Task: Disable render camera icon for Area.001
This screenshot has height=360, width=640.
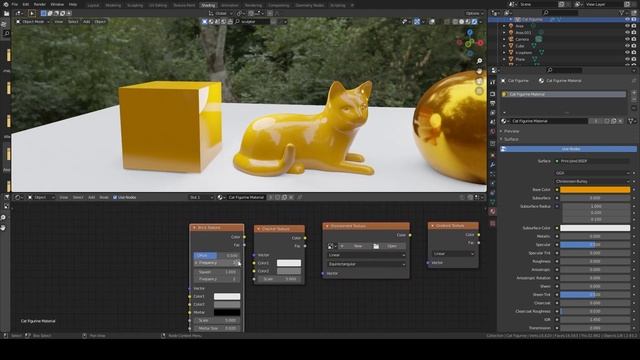Action: click(634, 33)
